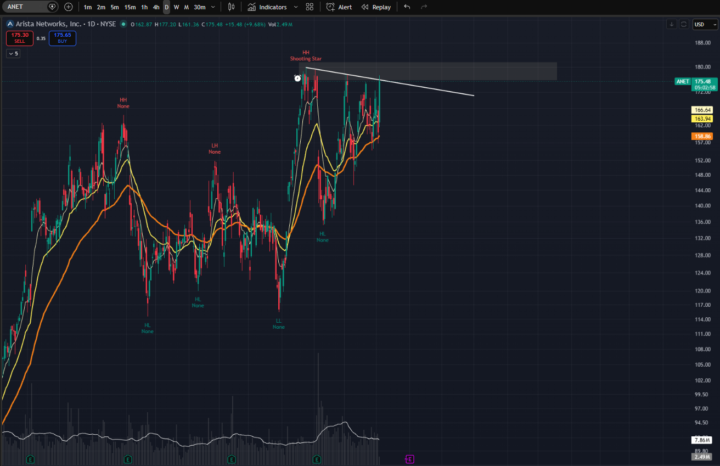Screen dimensions: 720x466
Task: Click the red SELL 175.30 button
Action: point(20,38)
